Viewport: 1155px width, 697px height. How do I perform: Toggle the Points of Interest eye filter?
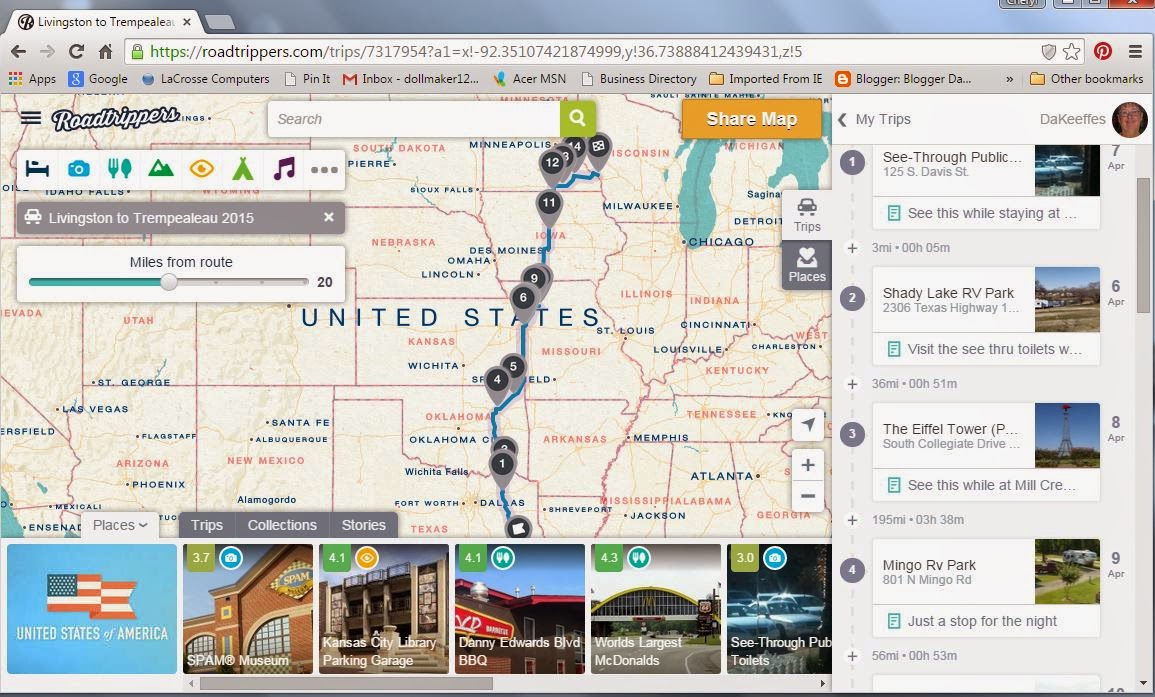pyautogui.click(x=202, y=169)
